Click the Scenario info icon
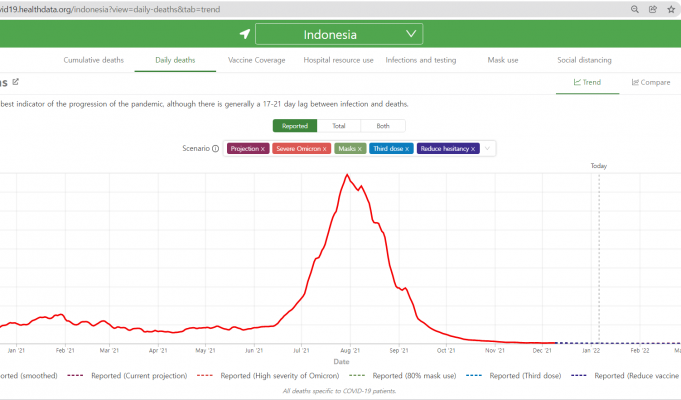 215,149
